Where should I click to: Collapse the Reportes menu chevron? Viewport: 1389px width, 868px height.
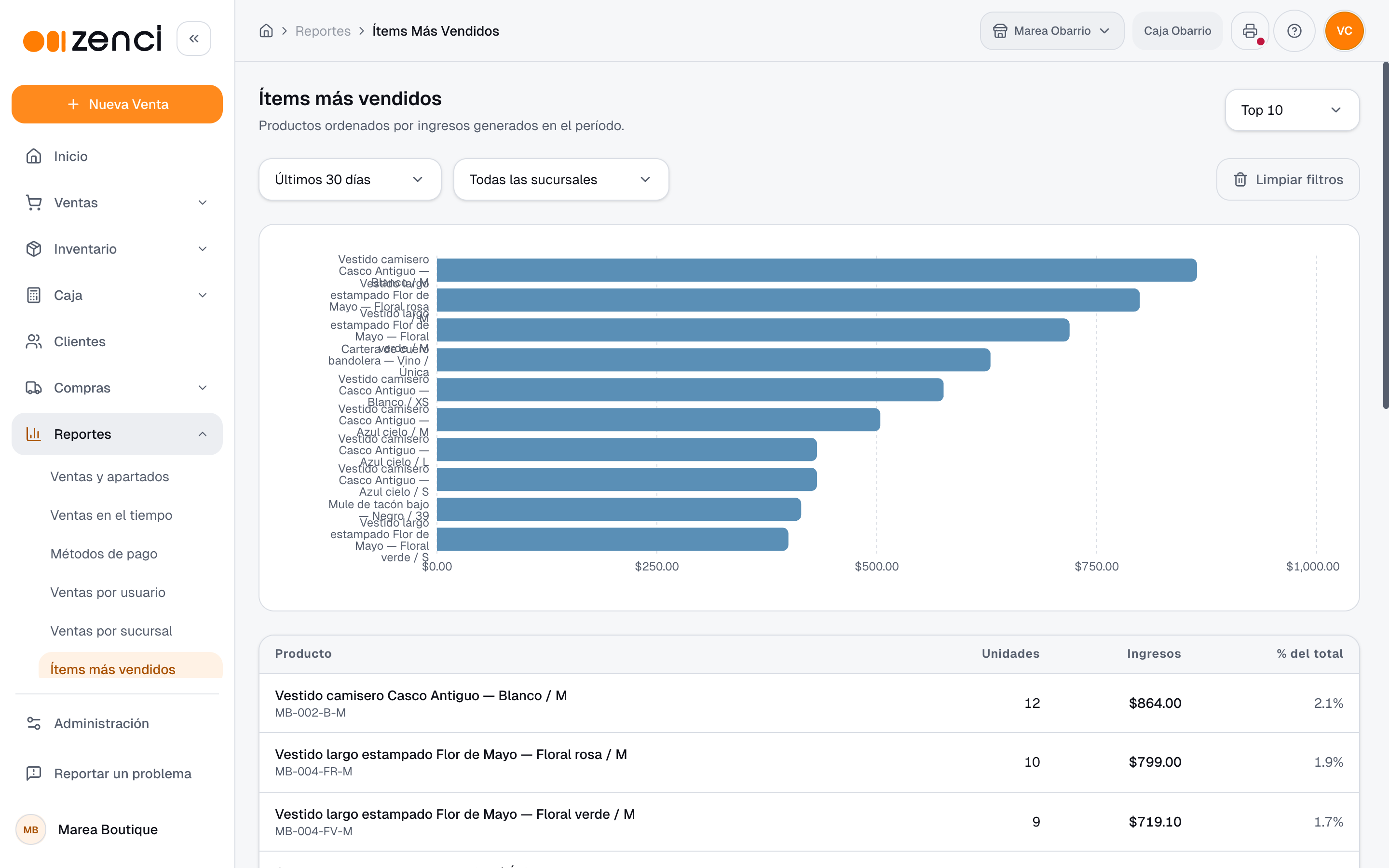203,434
